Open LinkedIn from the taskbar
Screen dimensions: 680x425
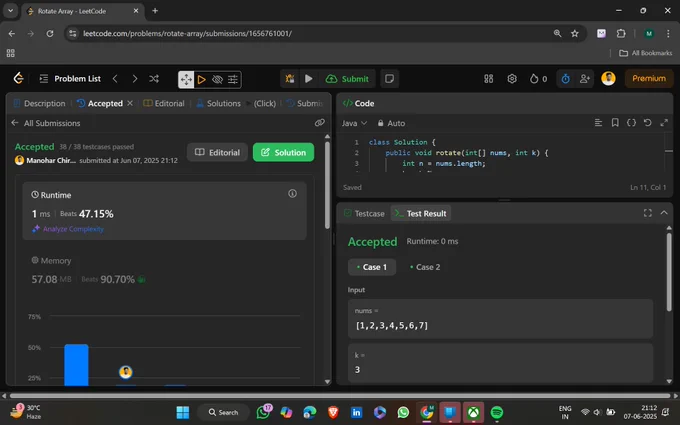(x=356, y=412)
